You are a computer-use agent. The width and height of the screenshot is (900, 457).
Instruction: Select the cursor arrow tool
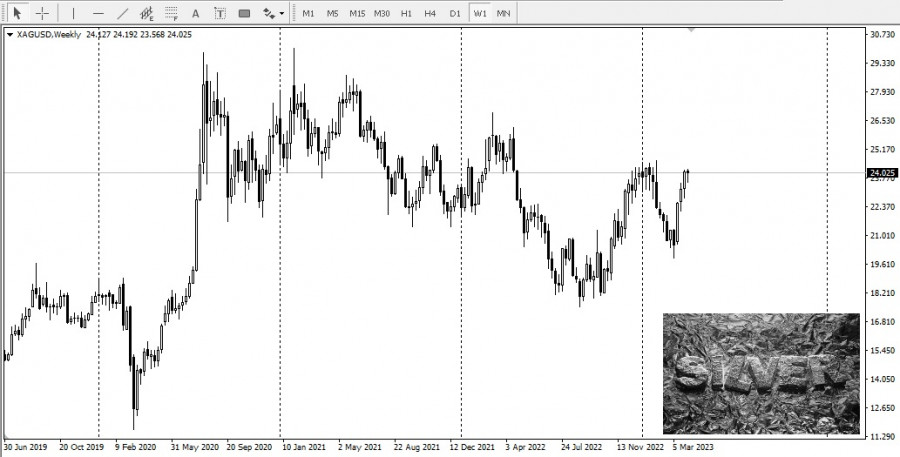point(17,13)
